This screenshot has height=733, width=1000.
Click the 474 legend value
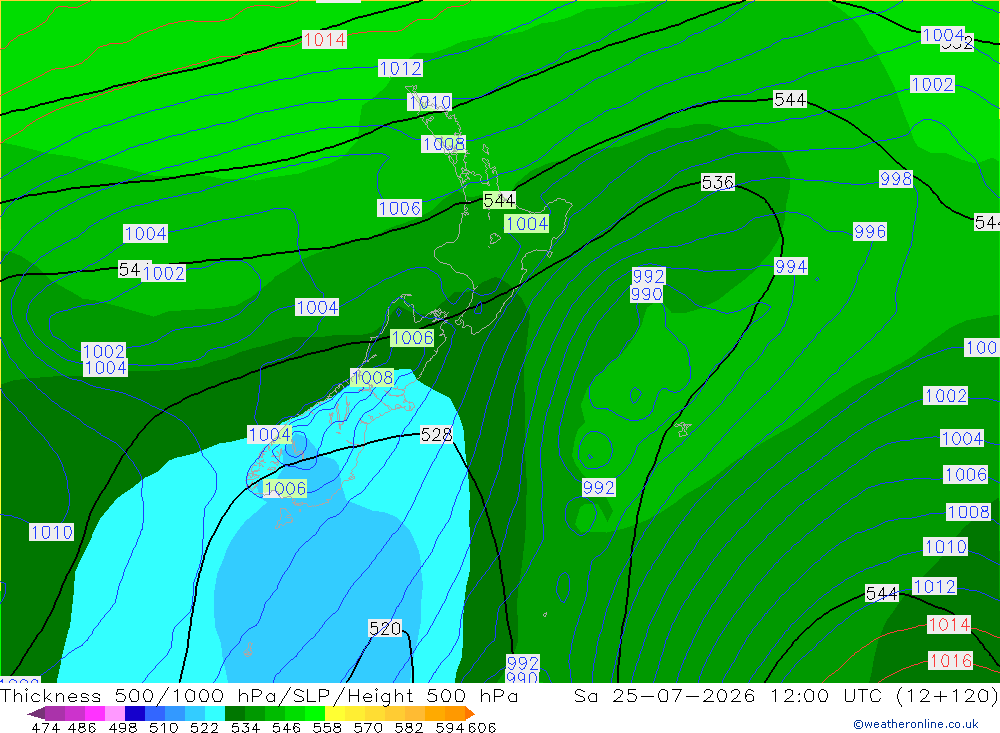point(46,727)
